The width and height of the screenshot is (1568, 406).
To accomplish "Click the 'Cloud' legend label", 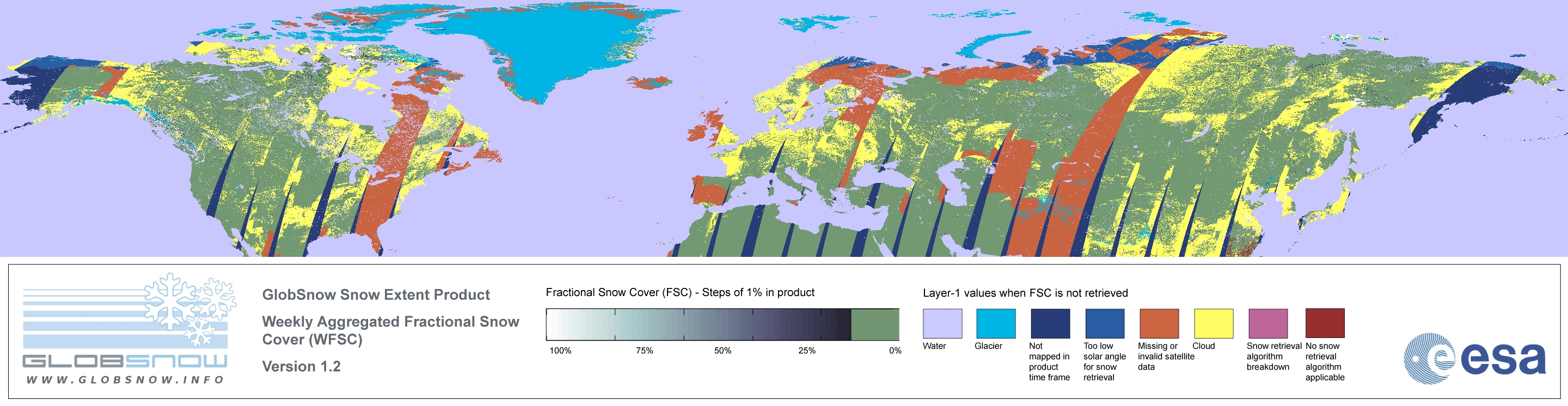I will 1203,346.
